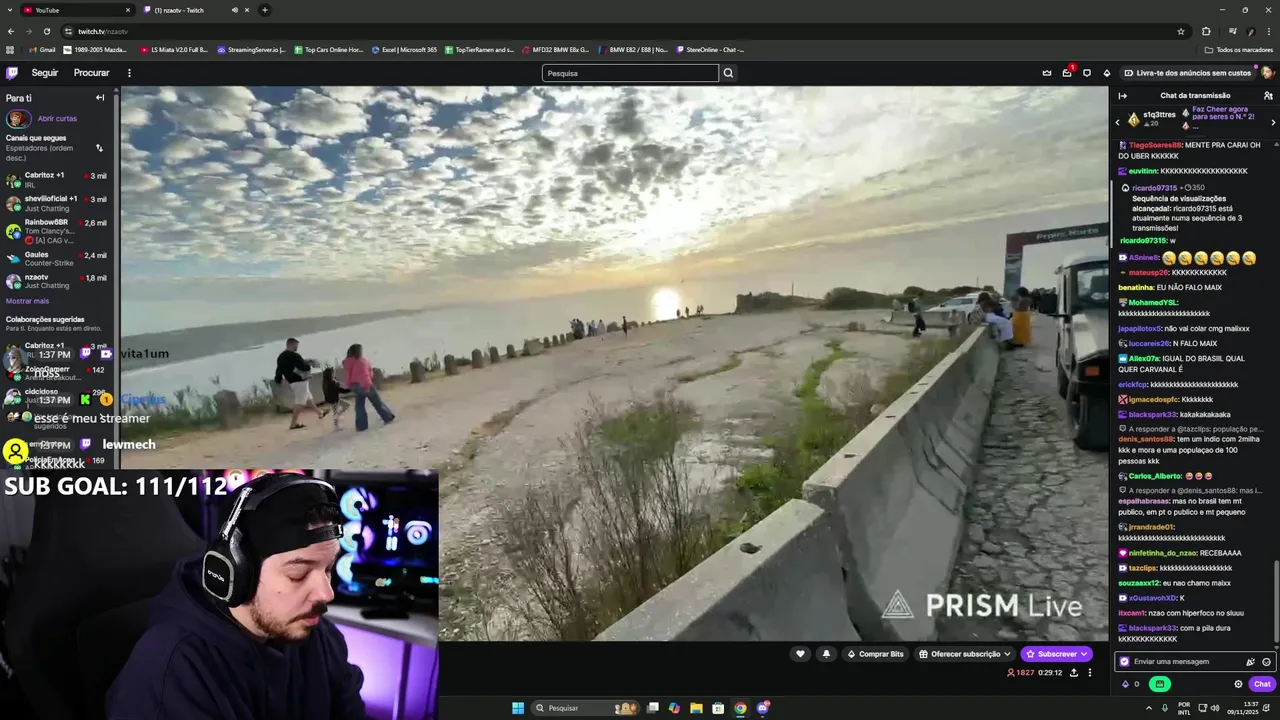
Task: Open File Explorer from taskbar
Action: 696,708
